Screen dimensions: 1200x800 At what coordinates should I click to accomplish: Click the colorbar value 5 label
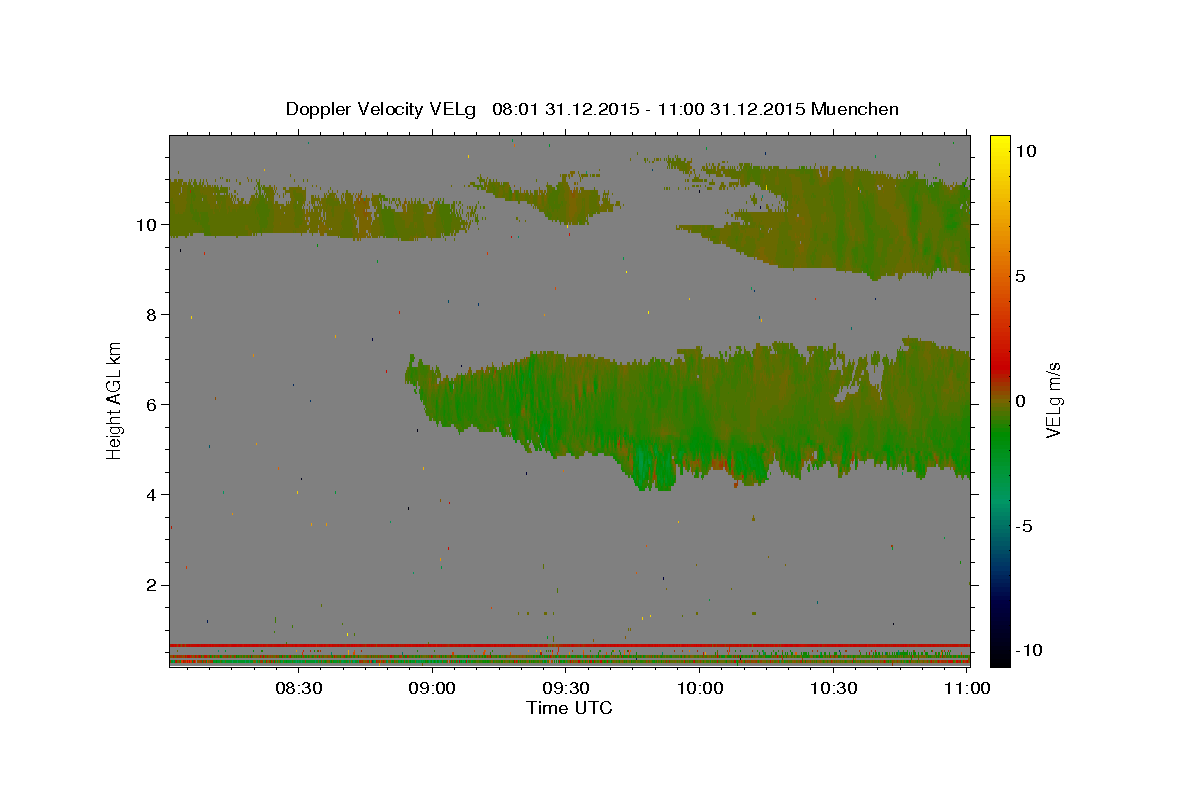pyautogui.click(x=1021, y=276)
